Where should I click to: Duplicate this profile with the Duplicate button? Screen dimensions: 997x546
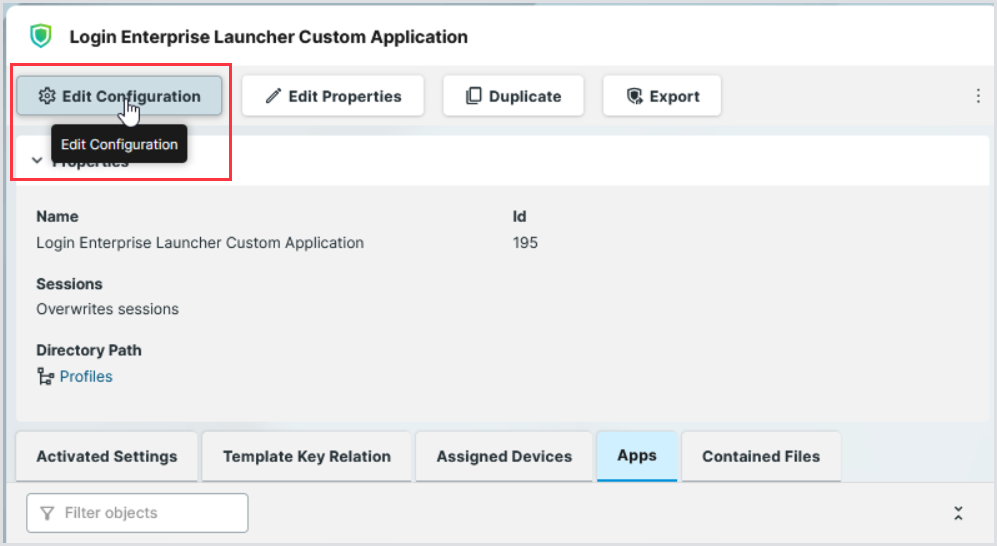point(513,96)
